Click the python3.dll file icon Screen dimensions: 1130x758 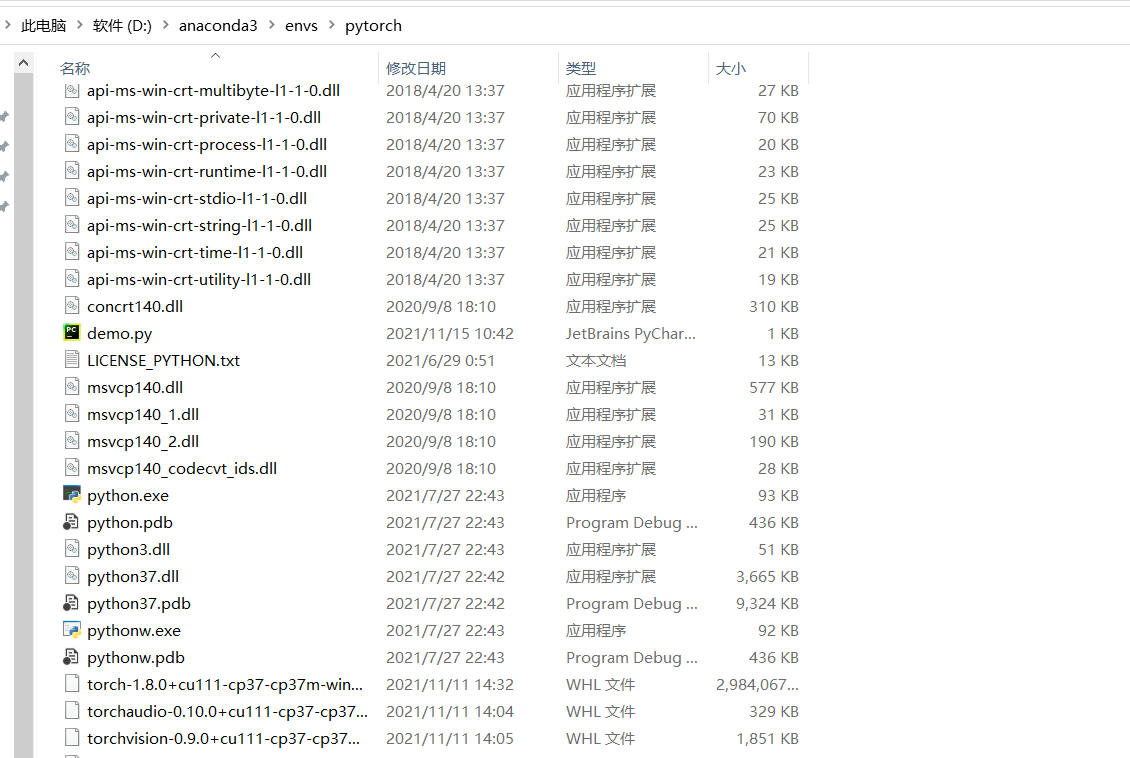click(x=71, y=548)
